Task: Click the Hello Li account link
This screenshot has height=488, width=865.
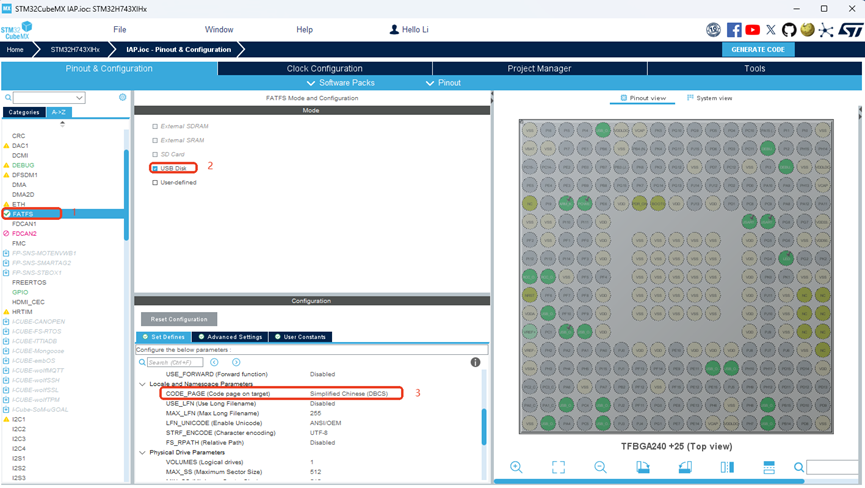Action: click(x=415, y=30)
